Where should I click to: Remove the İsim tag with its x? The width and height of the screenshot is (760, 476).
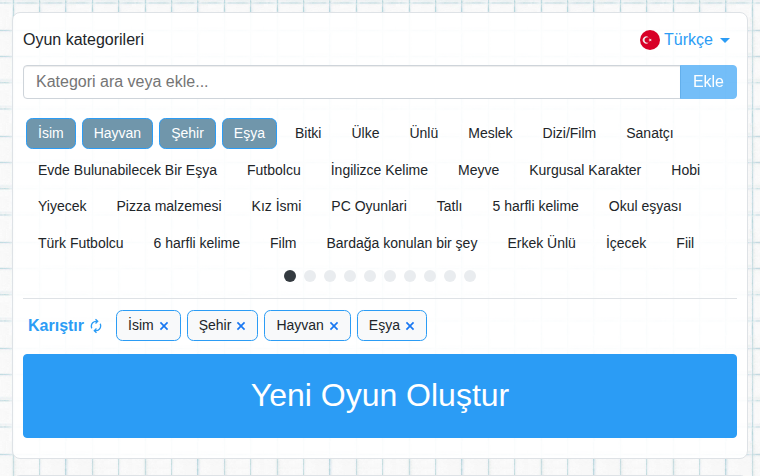[x=164, y=326]
